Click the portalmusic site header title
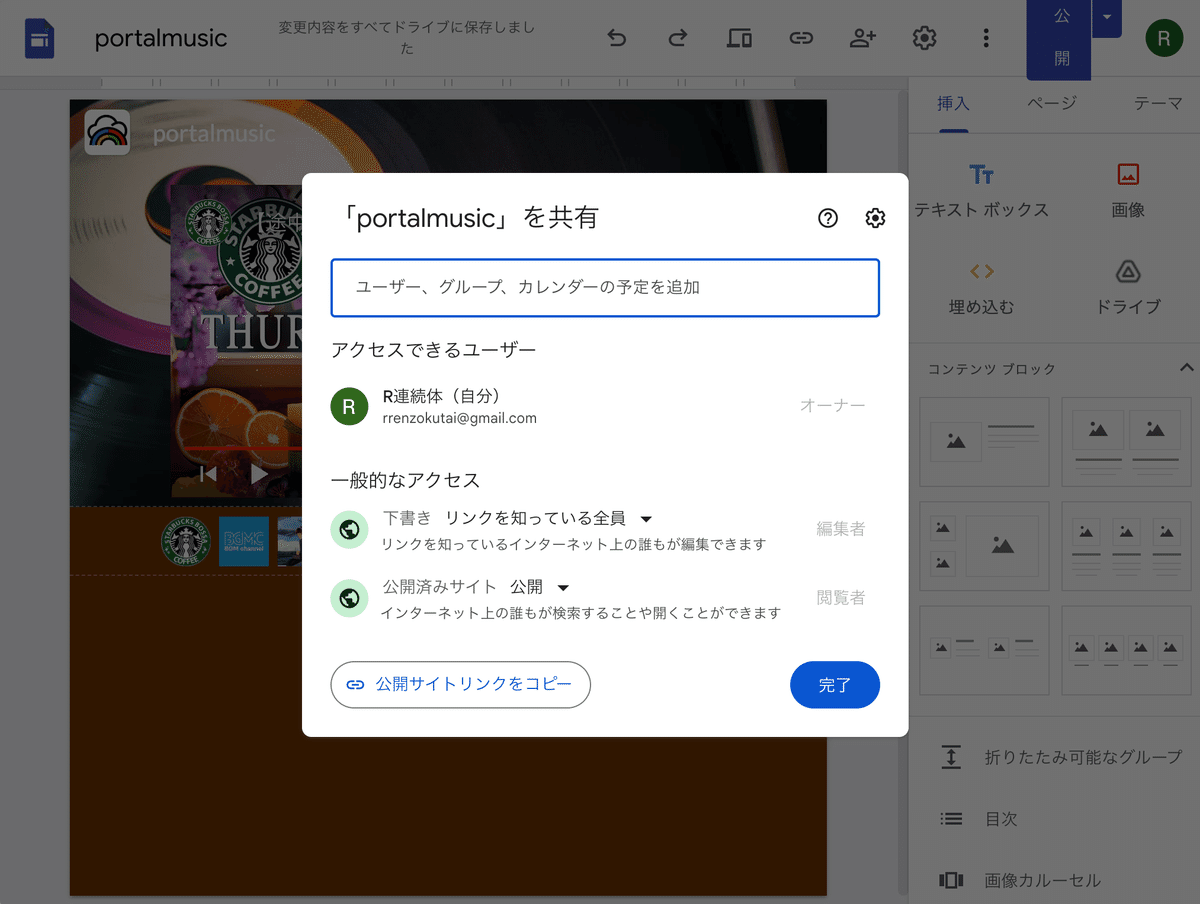This screenshot has height=904, width=1200. pos(214,133)
